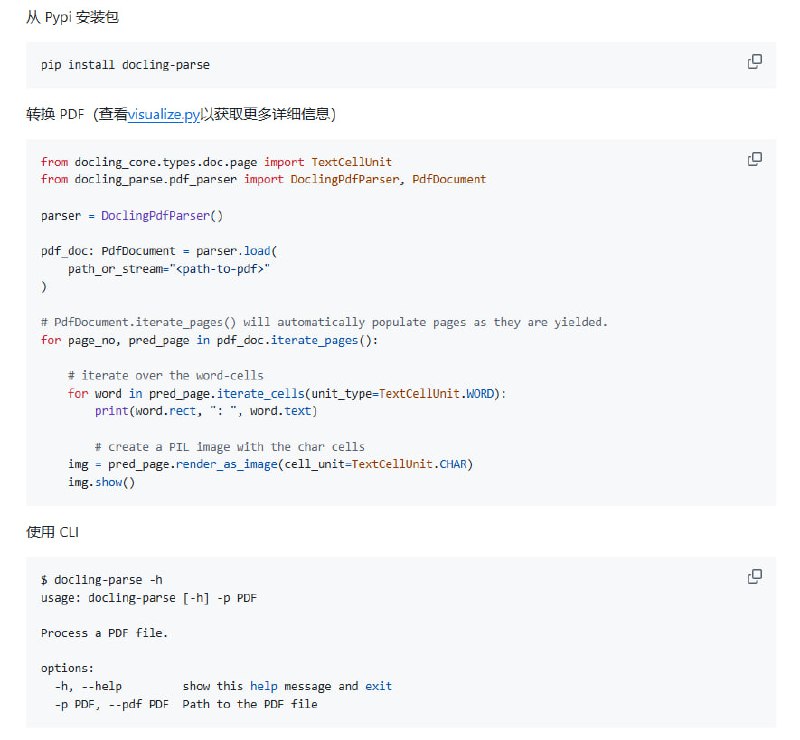This screenshot has height=740, width=800.
Task: Click the 'img.show()' line in code
Action: [x=101, y=482]
